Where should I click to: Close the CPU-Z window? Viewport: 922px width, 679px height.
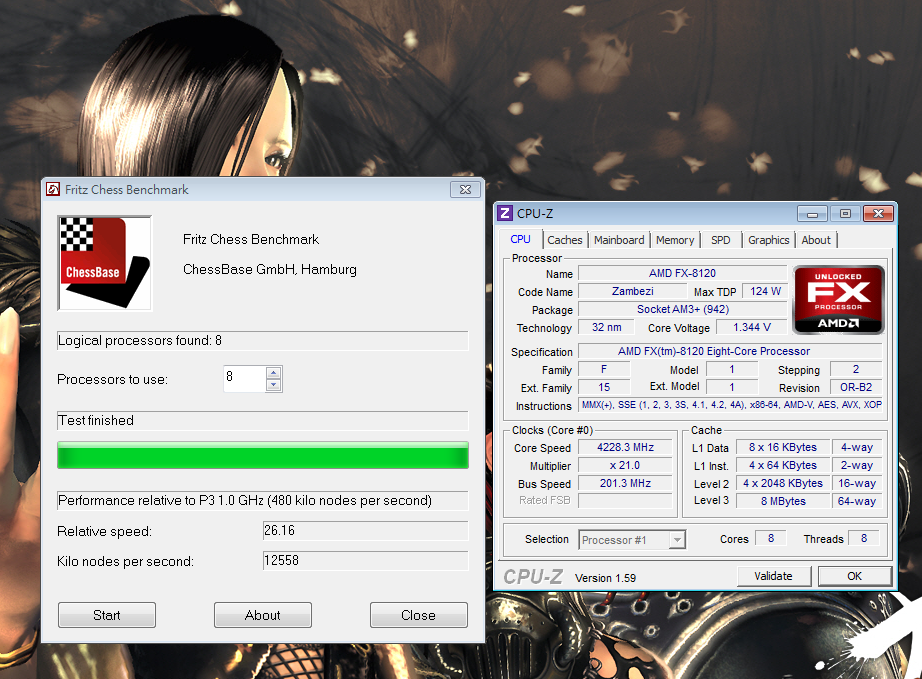[878, 213]
